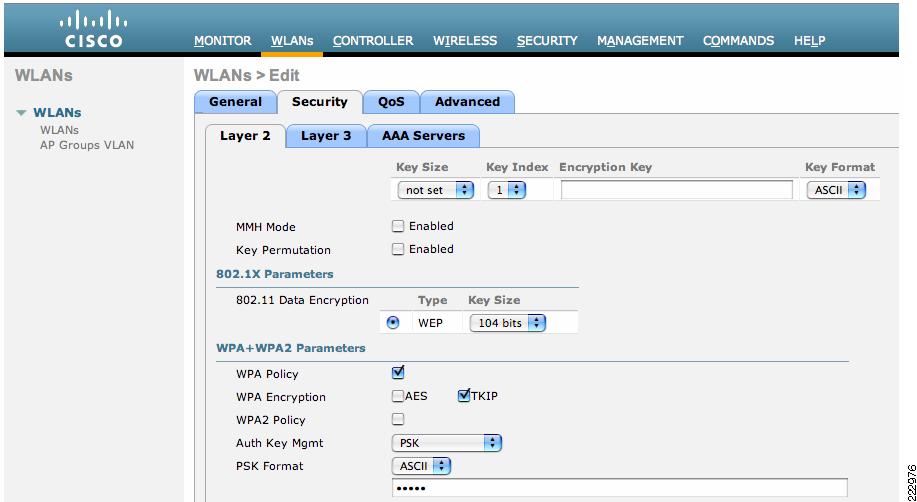Open the PSK Format ASCII dropdown
Screen dimensions: 917x502
(x=421, y=466)
